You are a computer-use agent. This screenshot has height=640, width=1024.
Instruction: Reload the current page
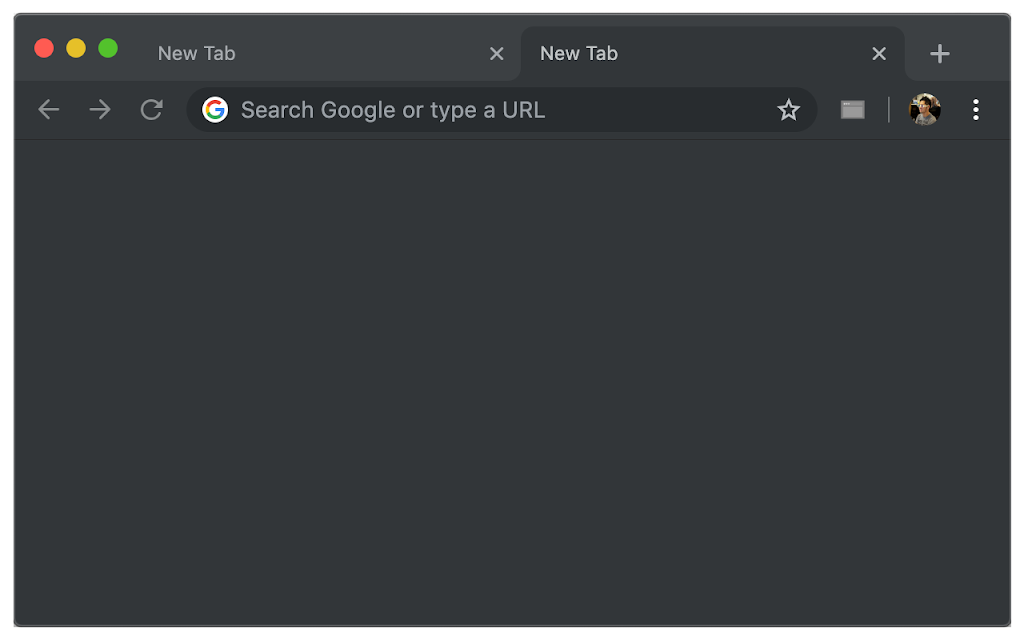[x=151, y=110]
